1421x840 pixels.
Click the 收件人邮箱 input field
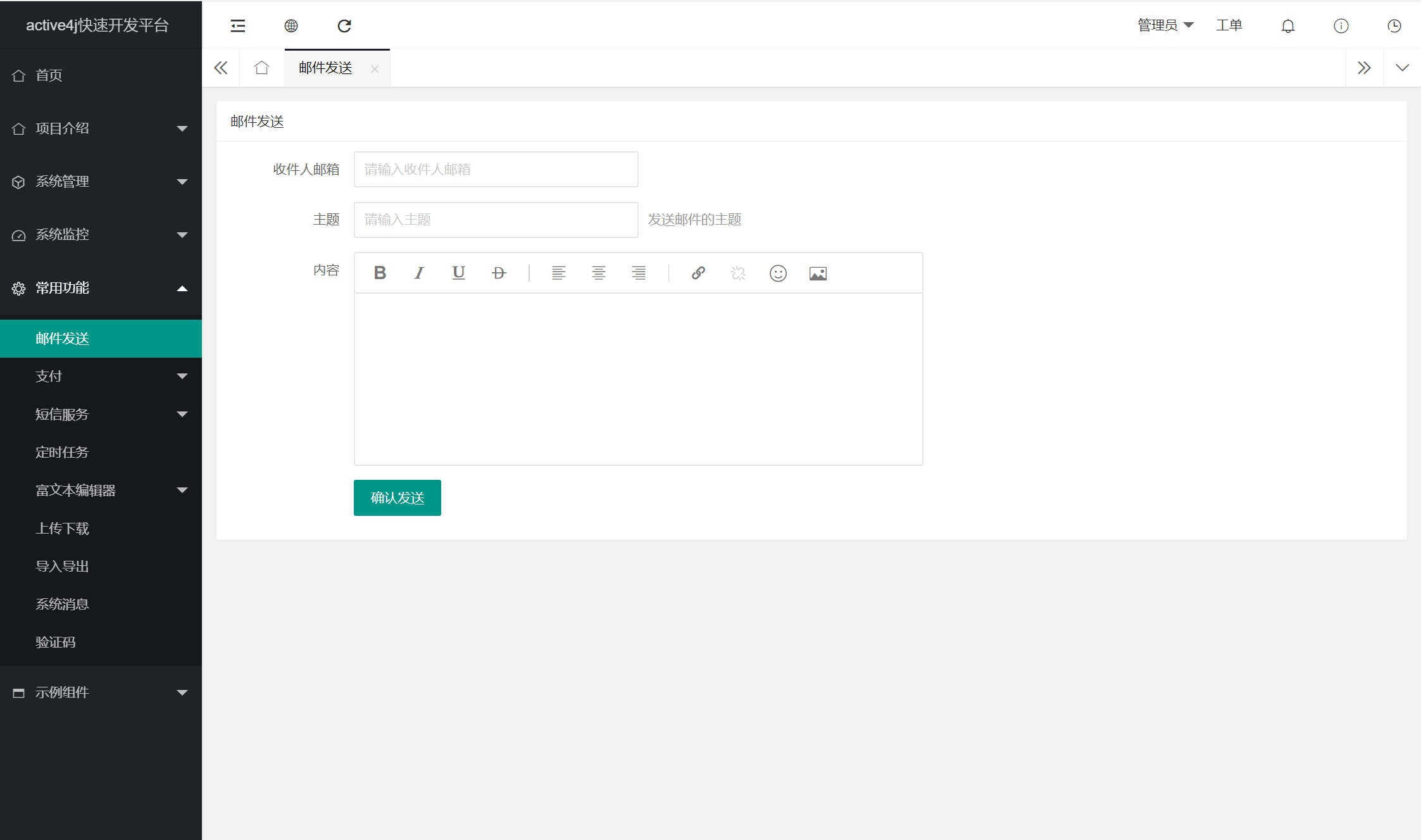[496, 169]
